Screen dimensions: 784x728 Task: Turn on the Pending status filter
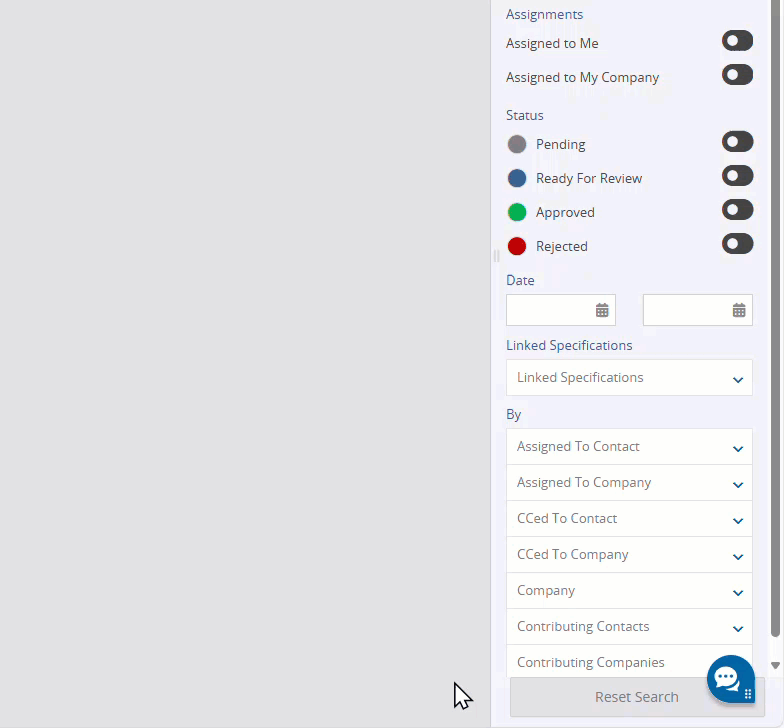(x=737, y=142)
